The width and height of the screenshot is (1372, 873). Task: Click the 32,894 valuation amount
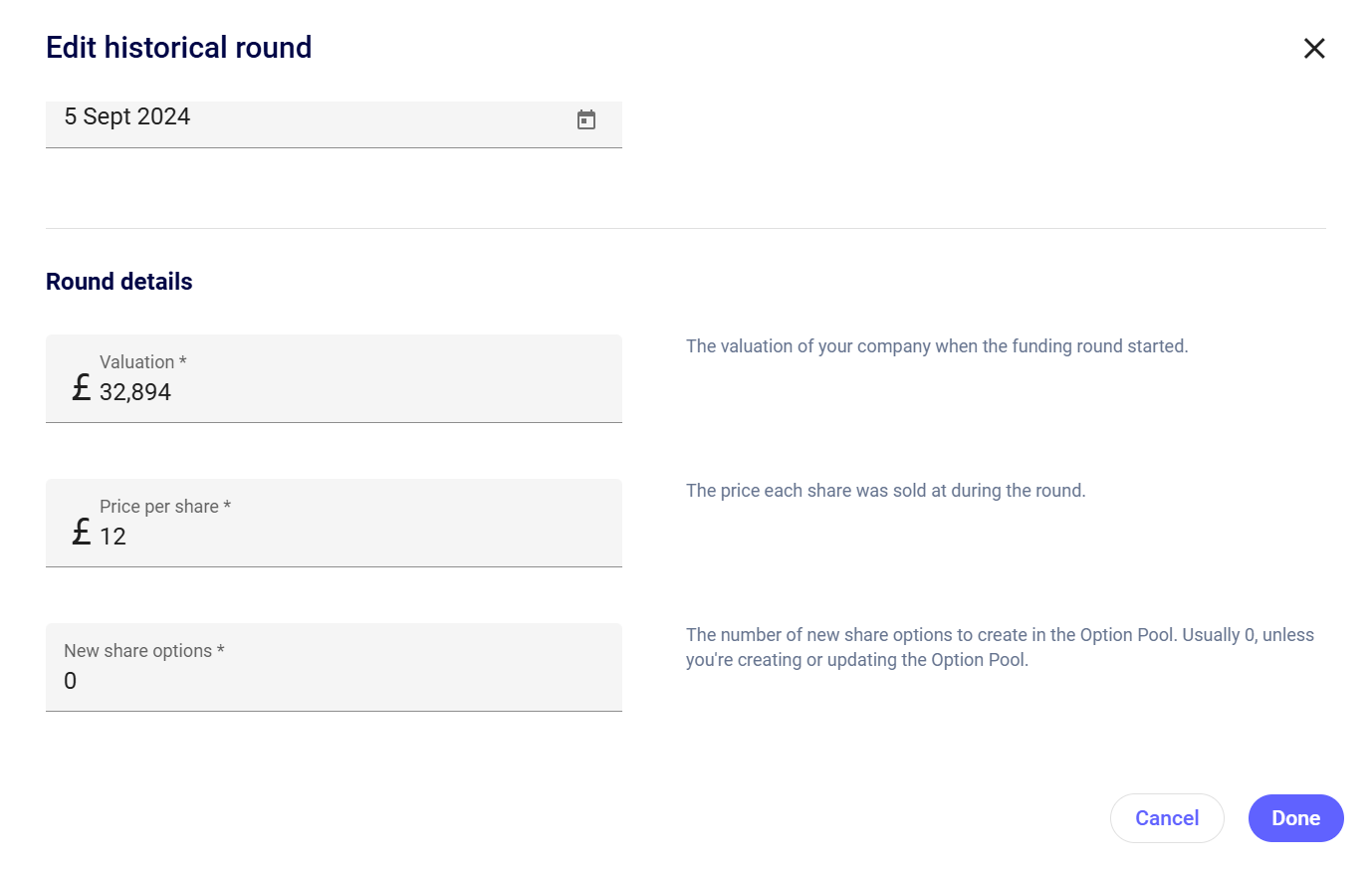tap(135, 392)
